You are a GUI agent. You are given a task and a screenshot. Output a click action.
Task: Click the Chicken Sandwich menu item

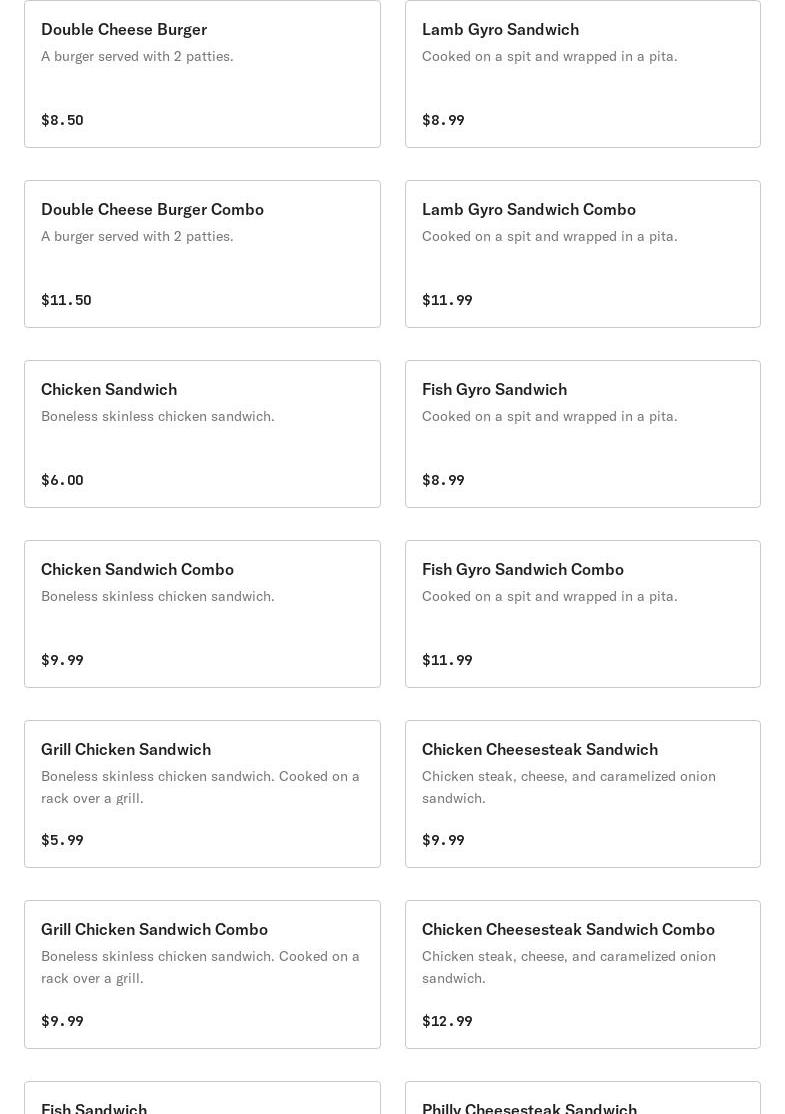point(202,434)
